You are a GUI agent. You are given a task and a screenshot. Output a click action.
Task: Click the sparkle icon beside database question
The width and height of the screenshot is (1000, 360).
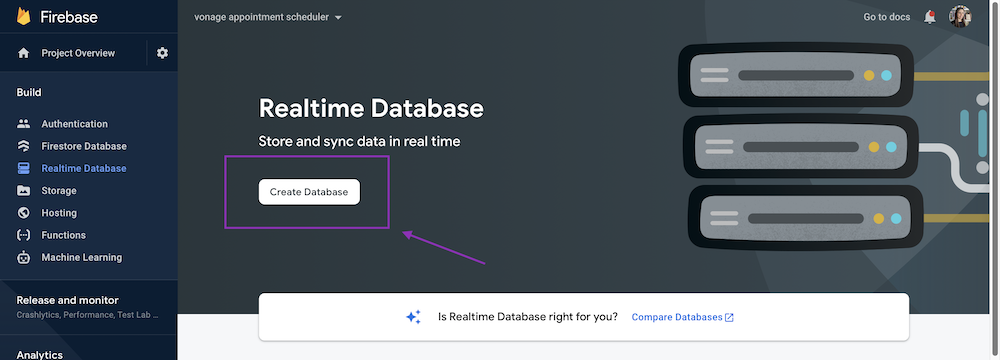coord(413,317)
